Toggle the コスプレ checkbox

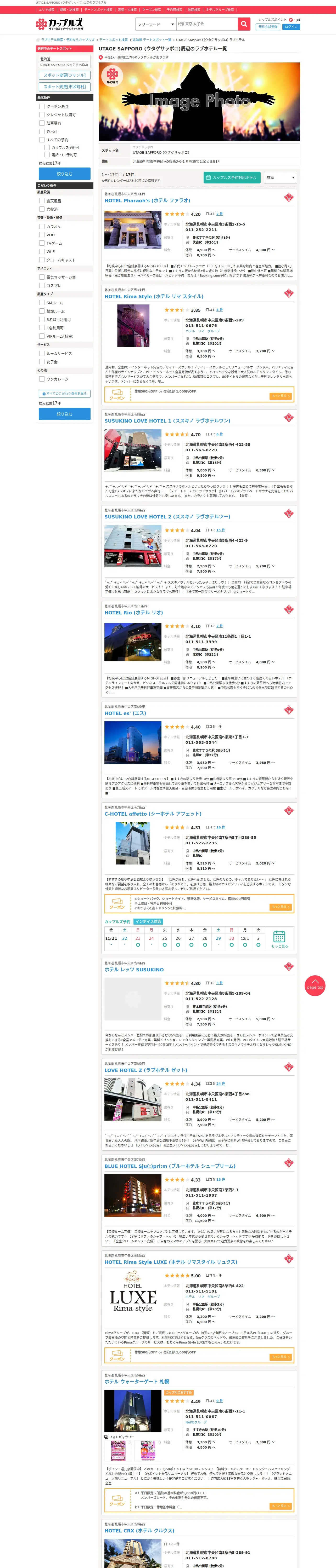point(42,285)
